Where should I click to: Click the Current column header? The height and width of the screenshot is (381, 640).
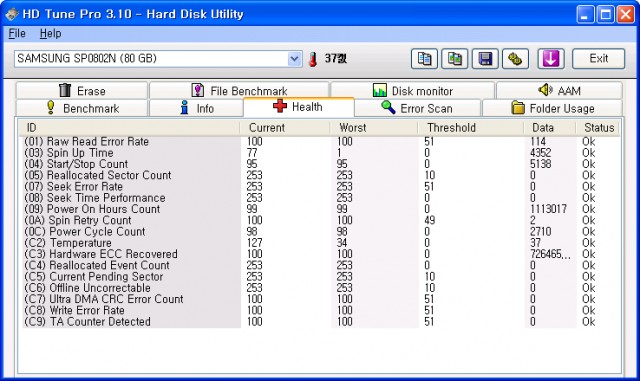[x=285, y=127]
